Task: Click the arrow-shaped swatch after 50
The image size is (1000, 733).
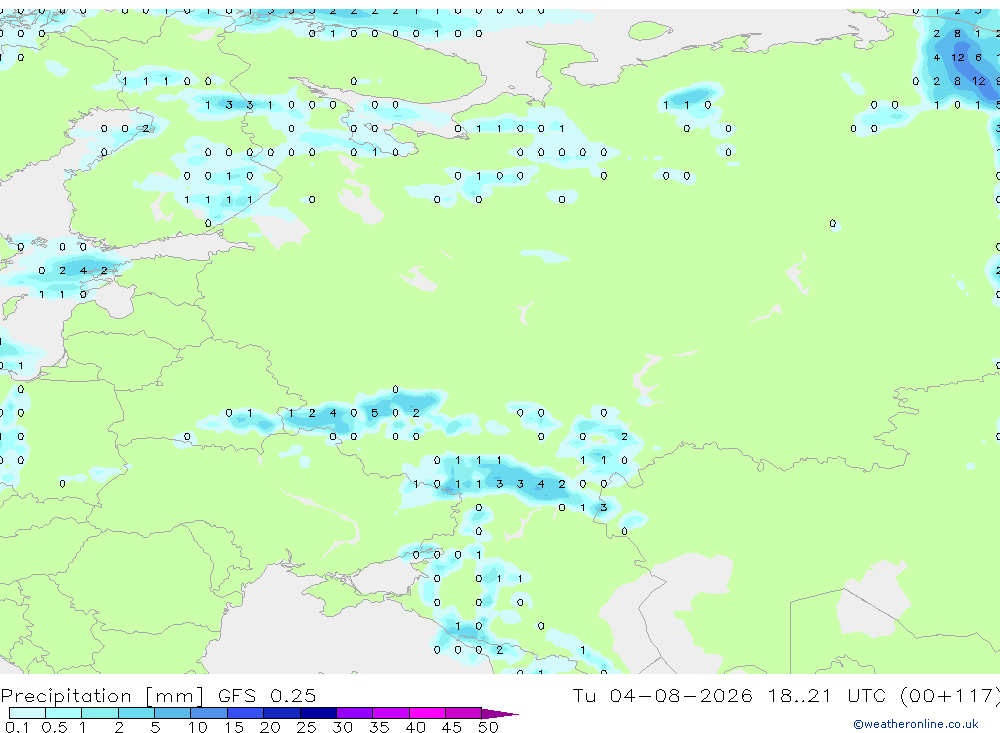Action: [x=501, y=713]
